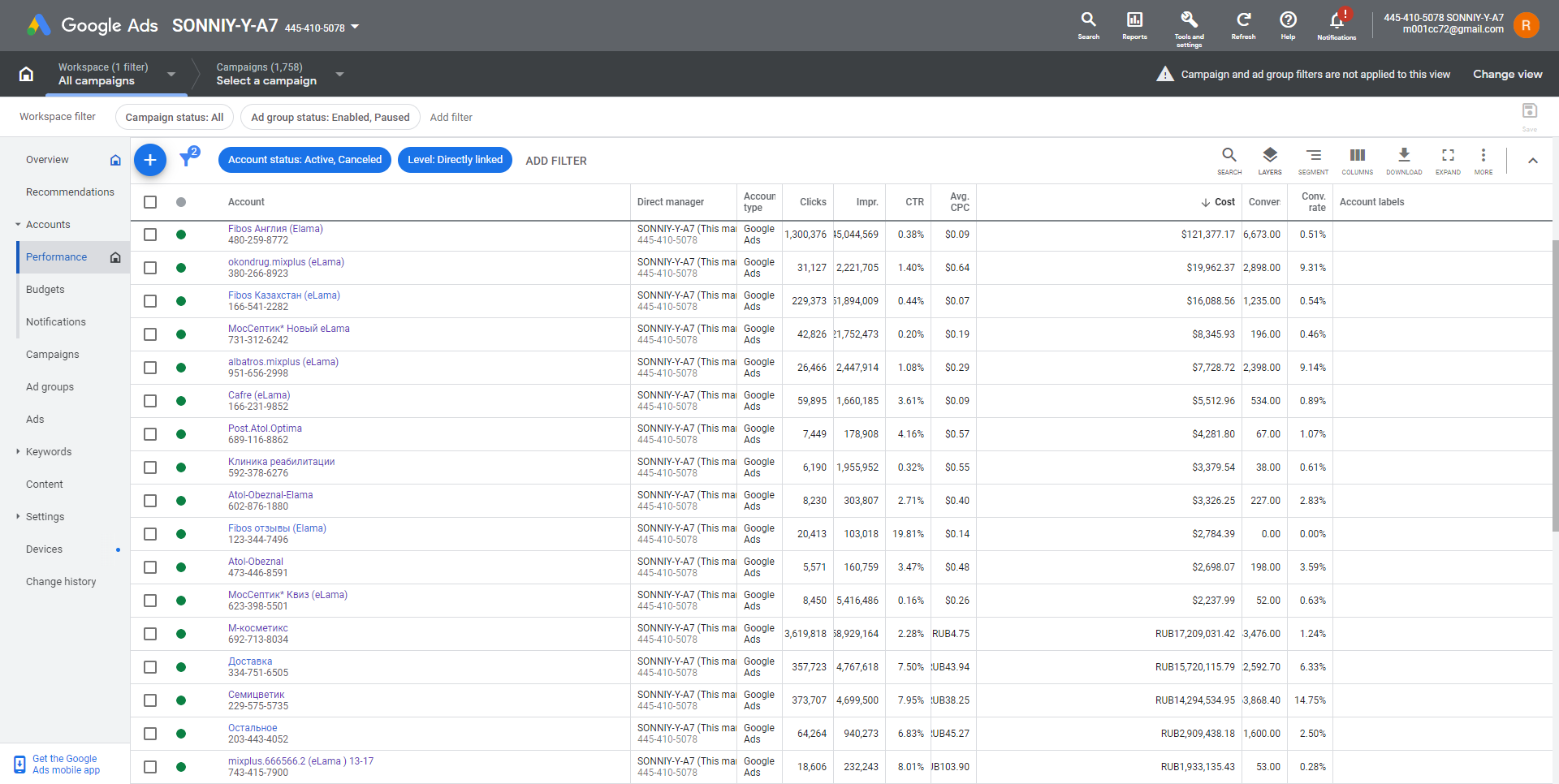This screenshot has height=784, width=1559.
Task: Open Tools and settings wrench
Action: coord(1189,28)
